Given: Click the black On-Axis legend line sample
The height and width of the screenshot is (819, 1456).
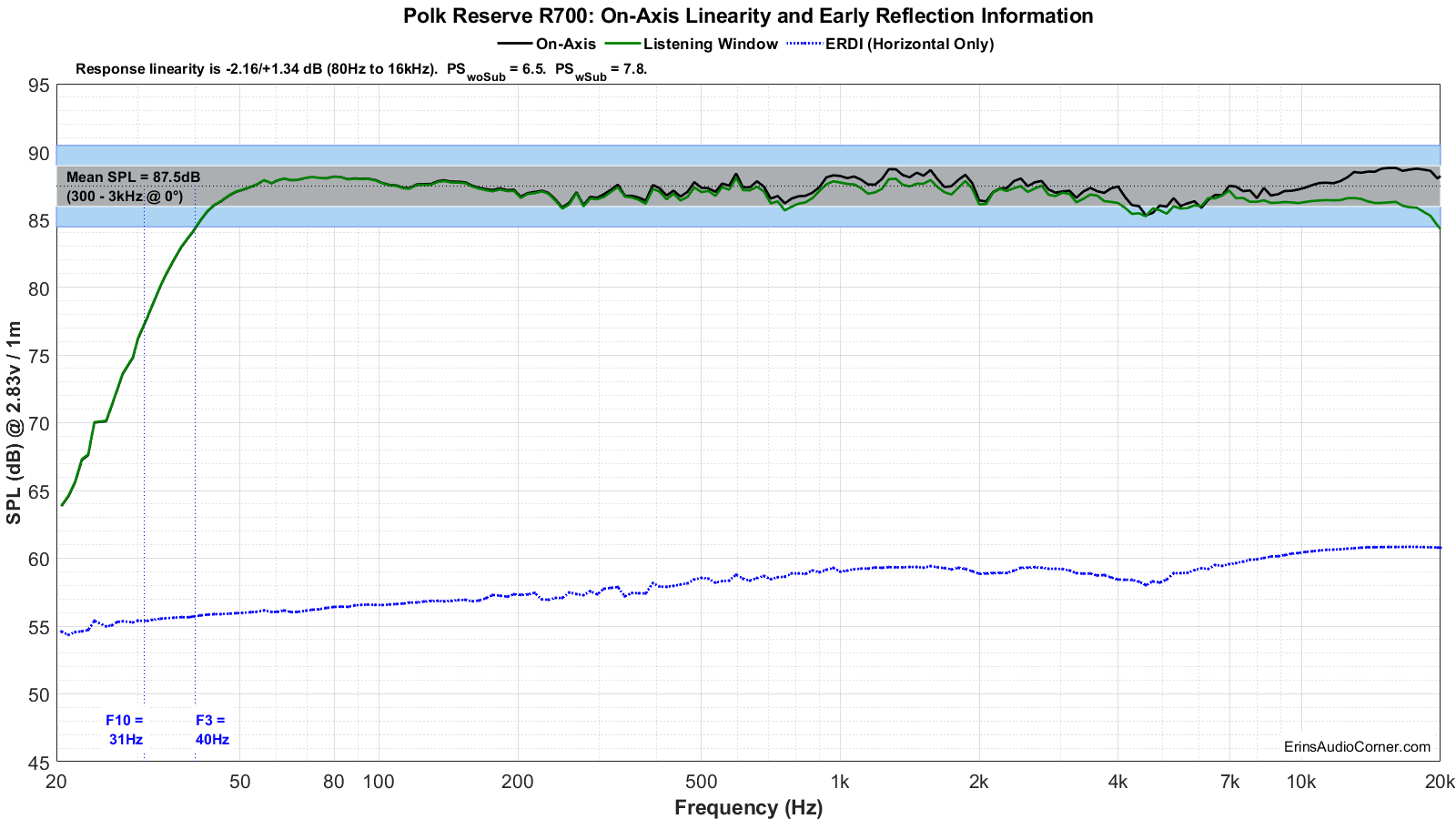Looking at the screenshot, I should (x=514, y=44).
